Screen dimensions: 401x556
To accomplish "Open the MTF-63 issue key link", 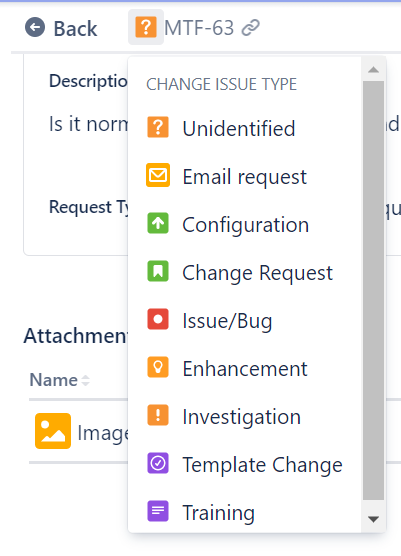I will pos(199,28).
